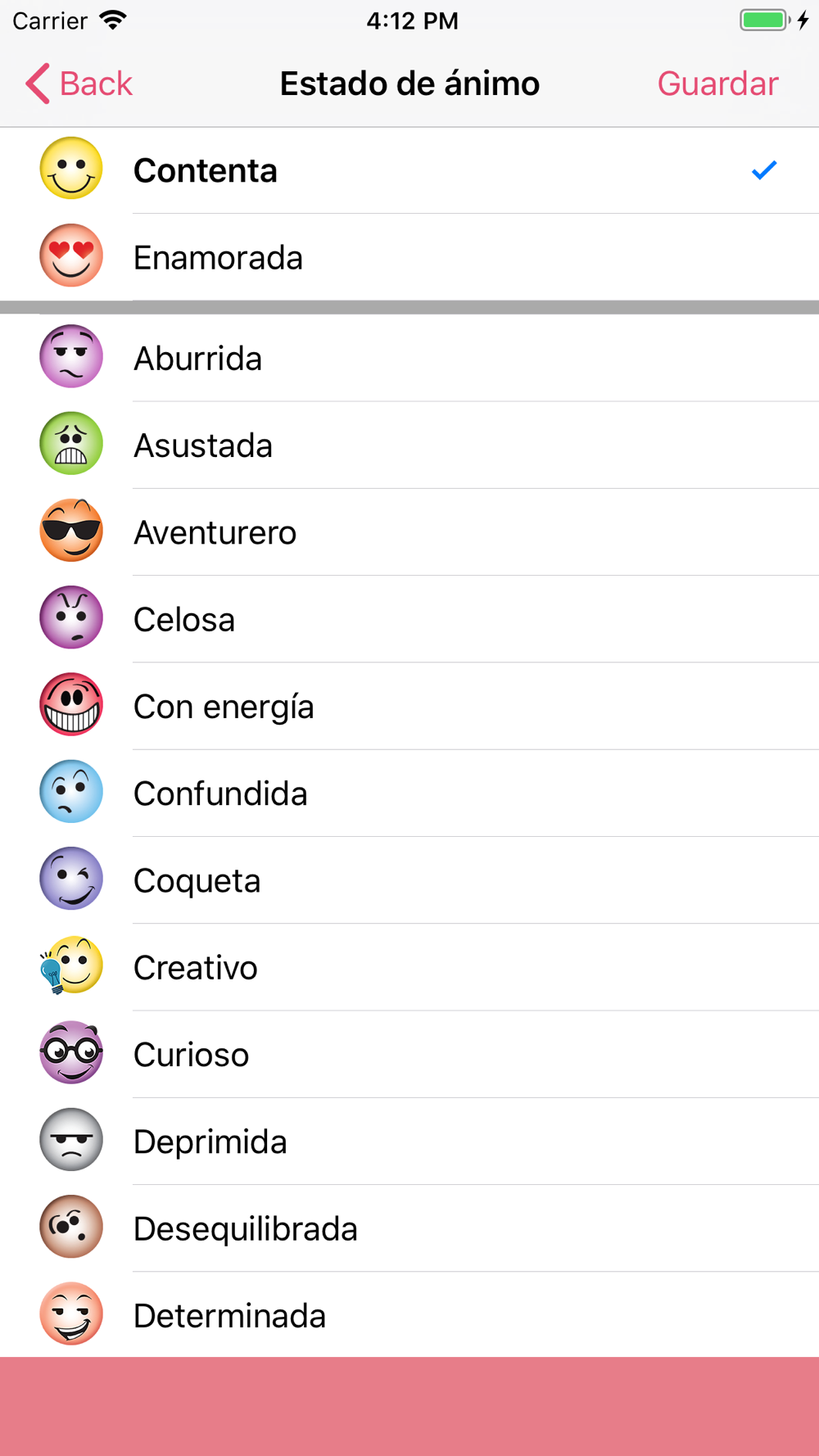Tap the pink bottom bar area

click(409, 1406)
